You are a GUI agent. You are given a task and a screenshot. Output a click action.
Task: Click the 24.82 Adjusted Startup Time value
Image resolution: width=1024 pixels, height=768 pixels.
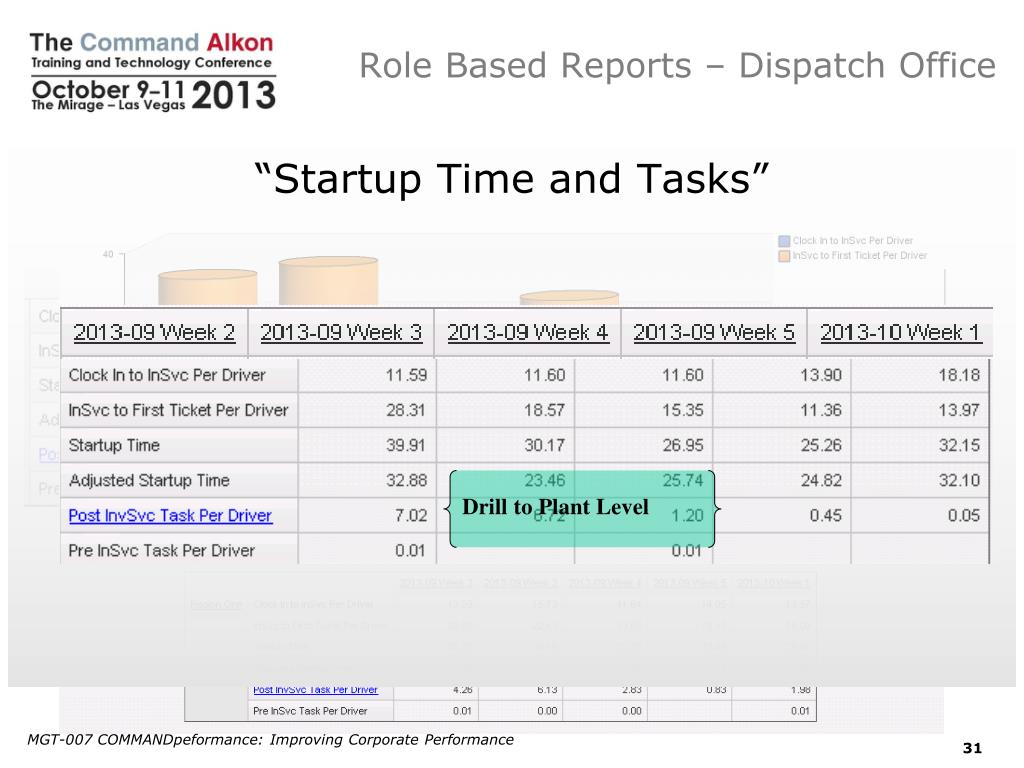tap(821, 481)
